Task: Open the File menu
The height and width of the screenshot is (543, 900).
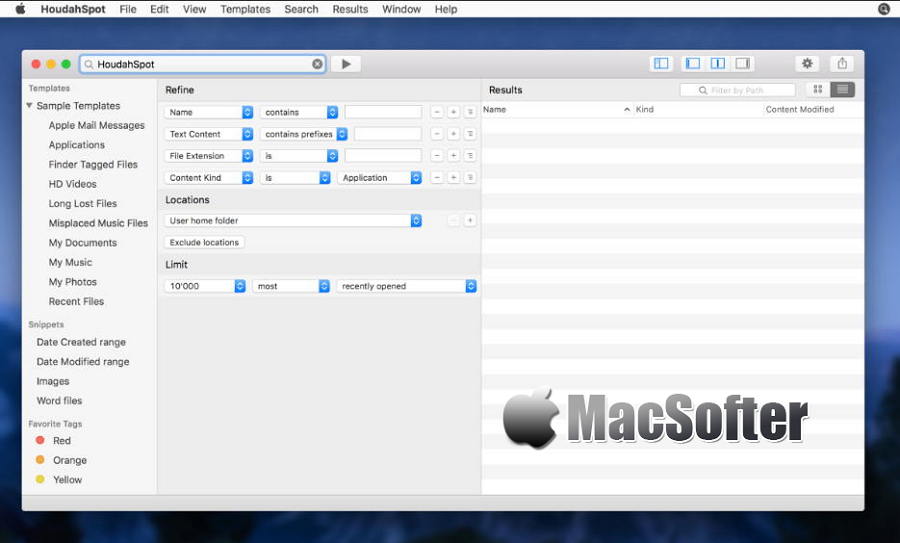Action: pyautogui.click(x=128, y=9)
